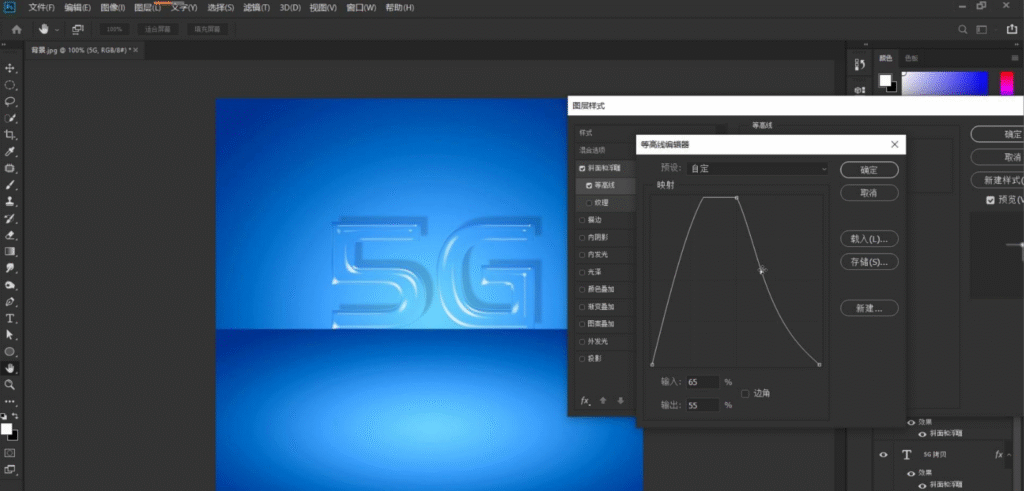Click Fit Screen (适合屏幕) button
This screenshot has height=491, width=1024.
157,29
